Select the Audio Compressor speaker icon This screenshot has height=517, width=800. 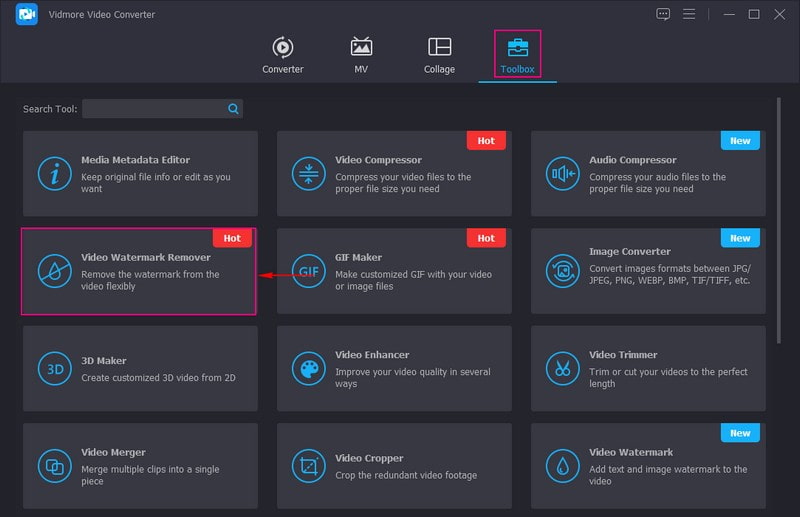562,174
